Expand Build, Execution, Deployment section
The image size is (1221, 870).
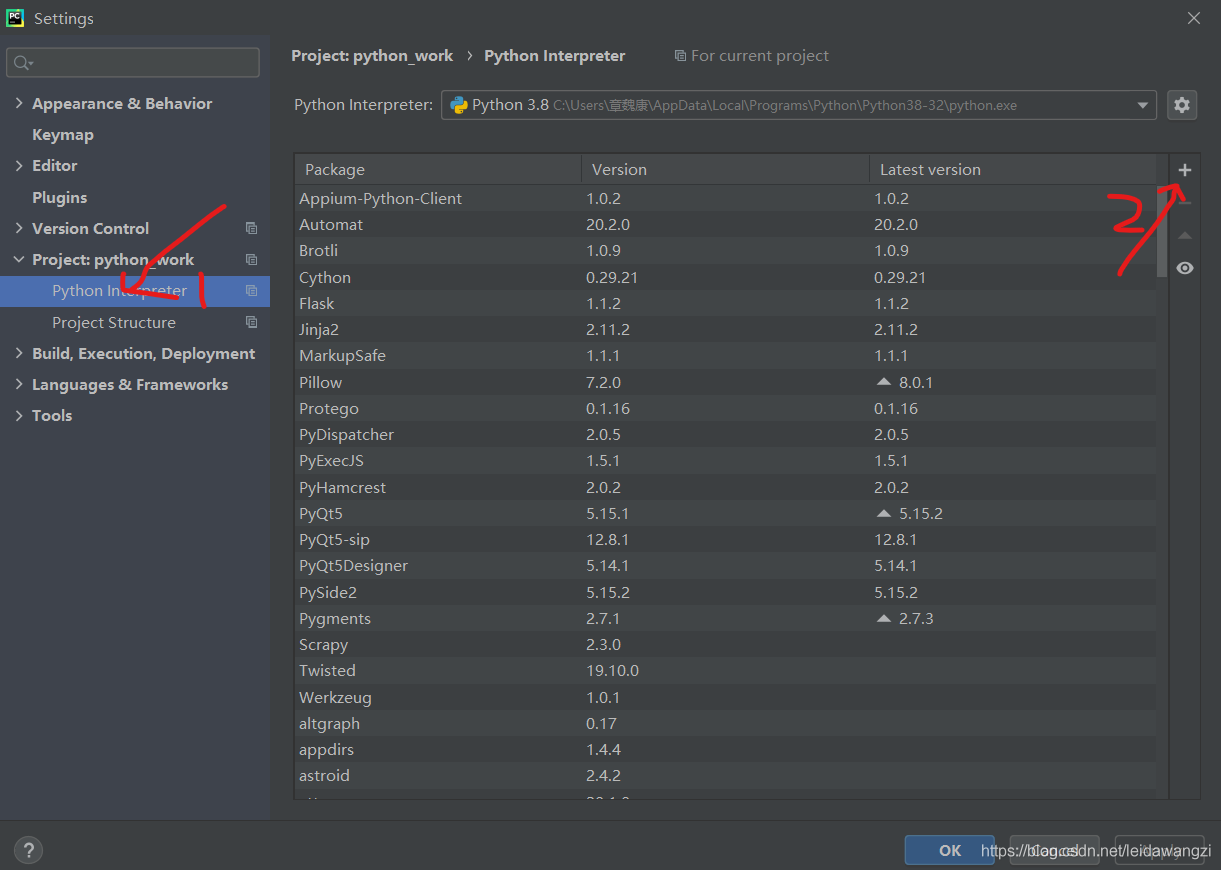tap(19, 354)
